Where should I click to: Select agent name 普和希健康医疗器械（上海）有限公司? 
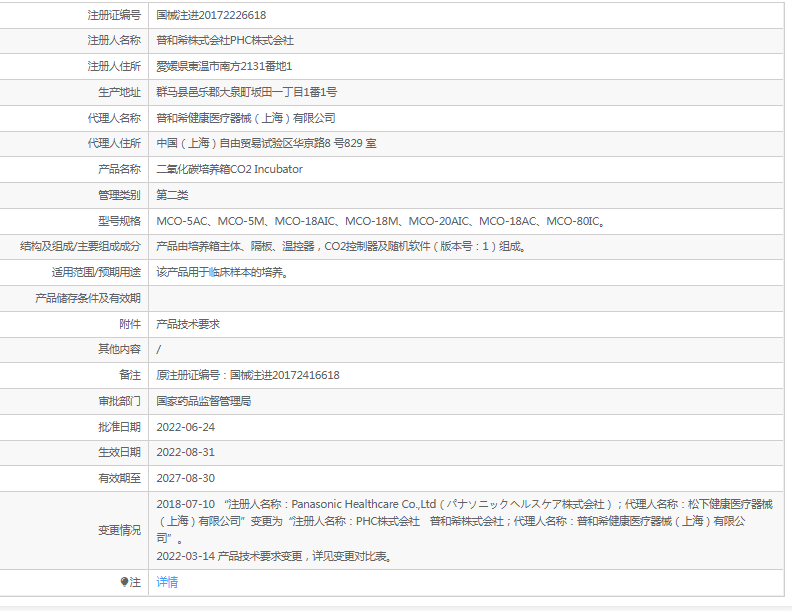tap(245, 118)
